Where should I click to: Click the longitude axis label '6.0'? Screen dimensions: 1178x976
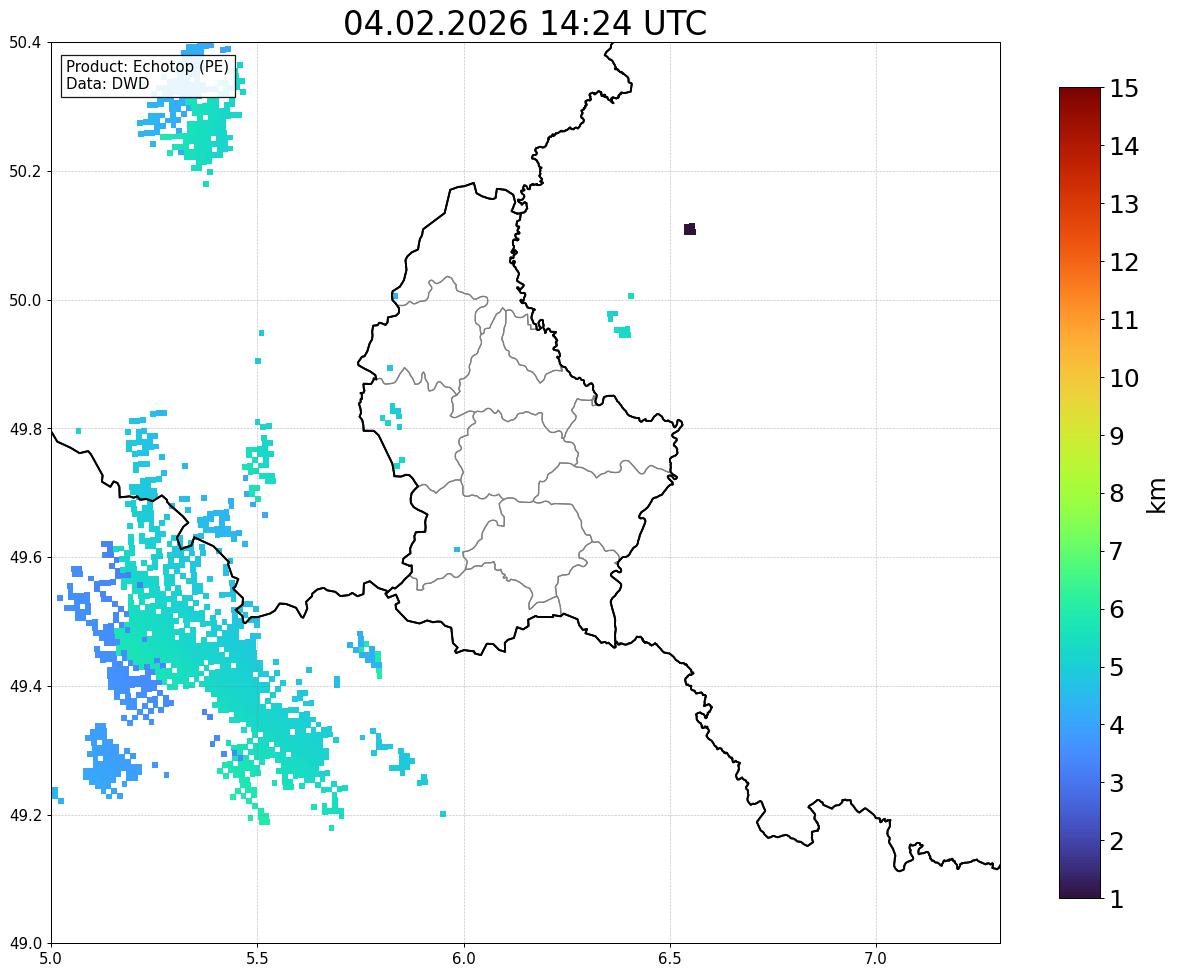point(464,959)
